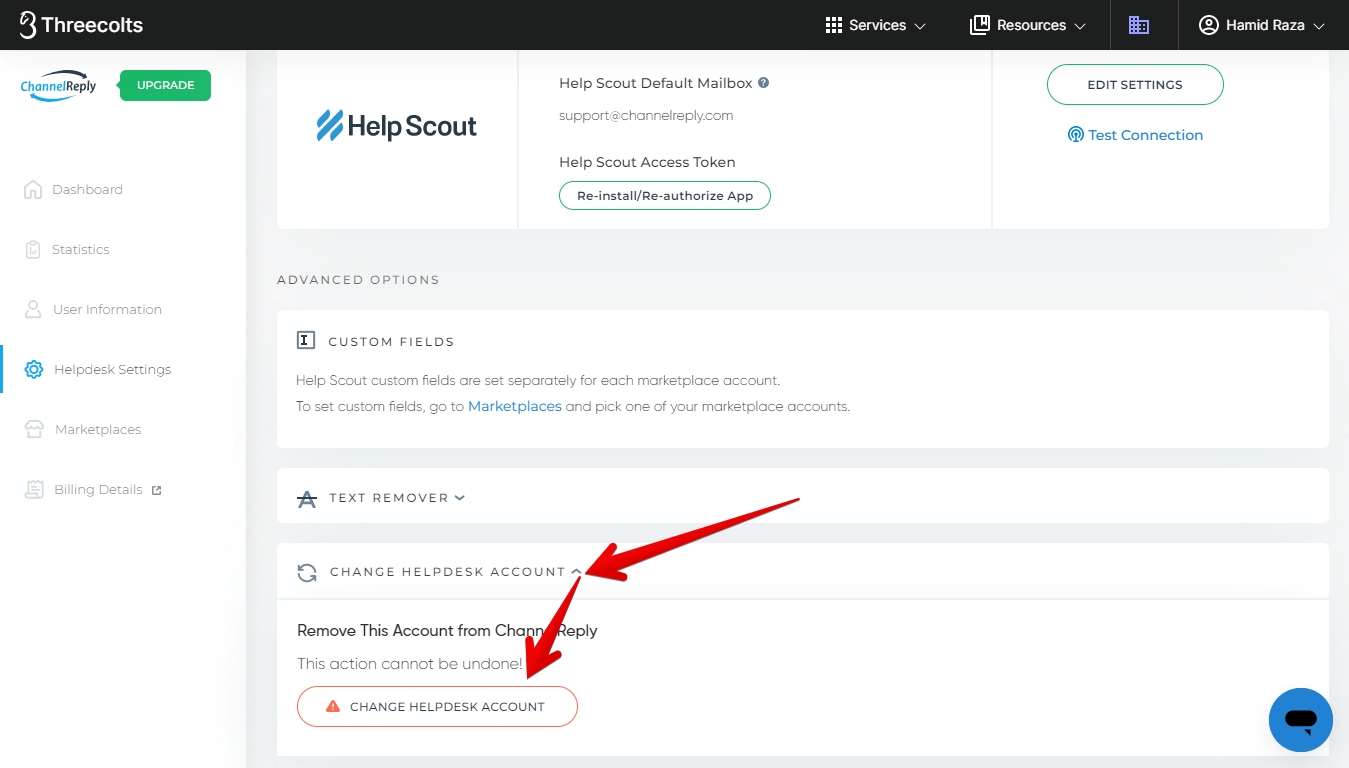The width and height of the screenshot is (1349, 768).
Task: Click the Change Helpdesk Account refresh icon
Action: (x=307, y=573)
